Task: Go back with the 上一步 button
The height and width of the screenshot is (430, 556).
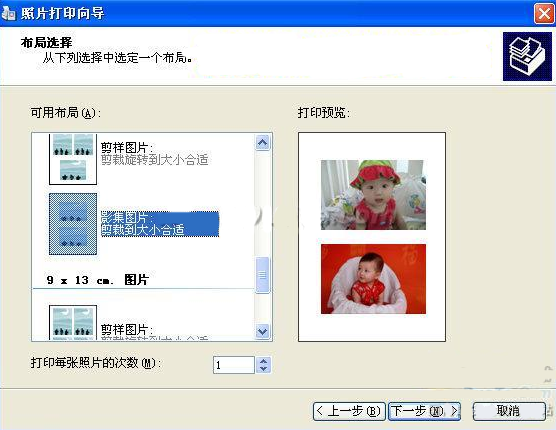Action: click(x=349, y=411)
